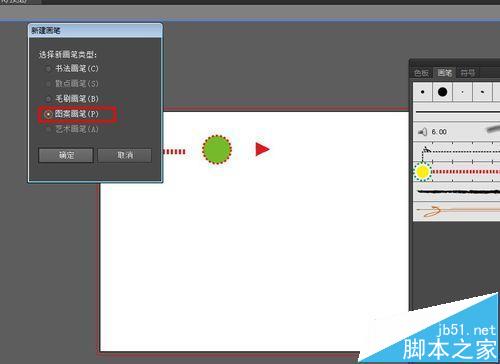Pick the small round dot brush

[423, 92]
